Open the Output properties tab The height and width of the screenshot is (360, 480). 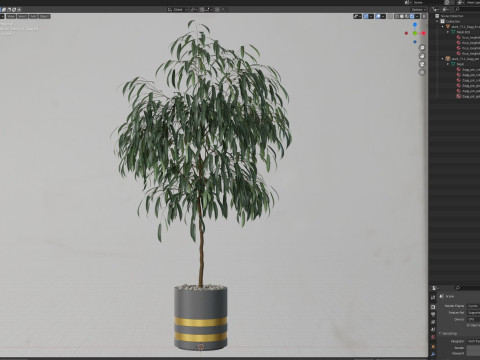coord(433,314)
